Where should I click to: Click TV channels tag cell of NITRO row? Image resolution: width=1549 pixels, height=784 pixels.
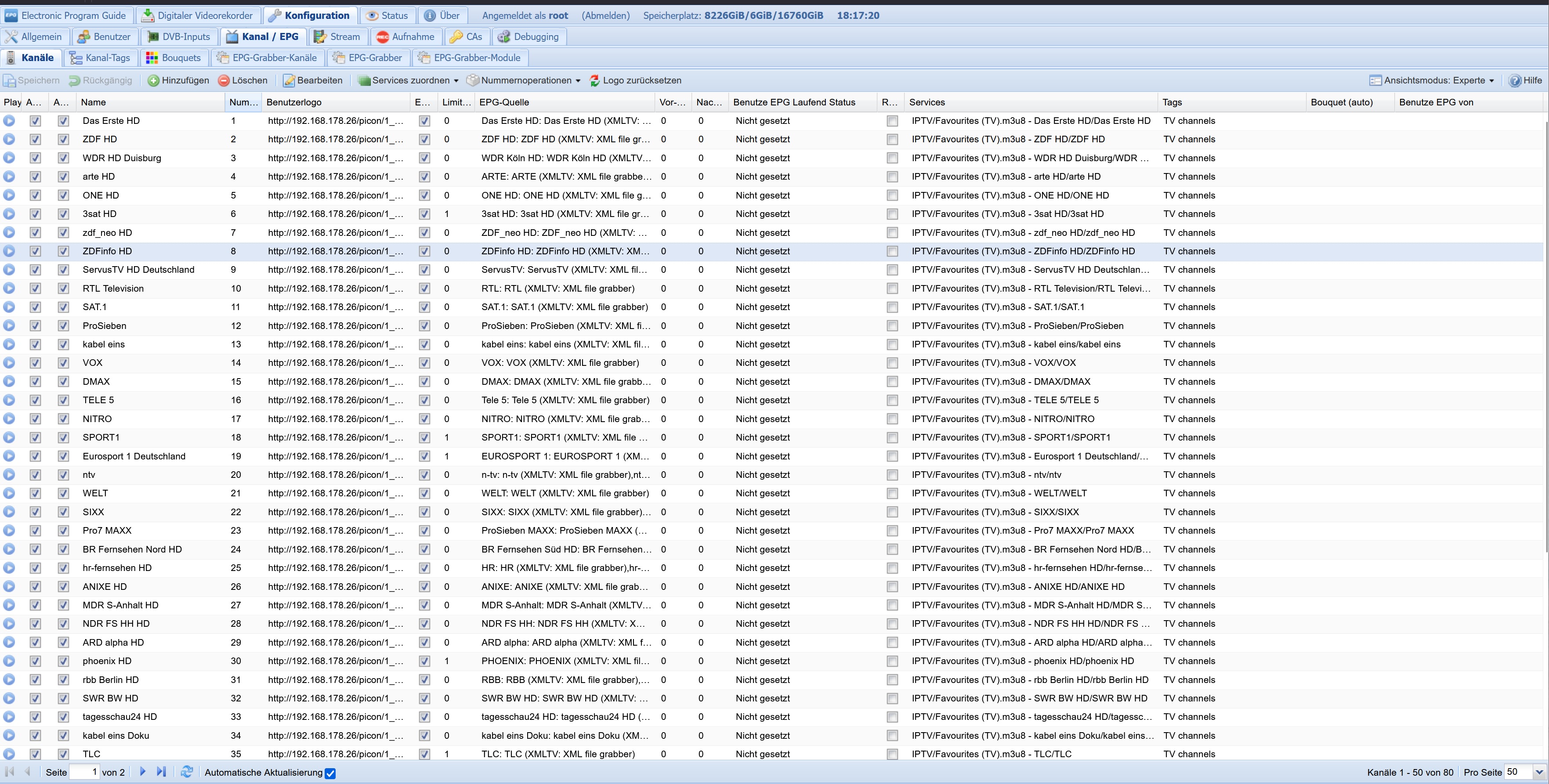click(x=1232, y=419)
